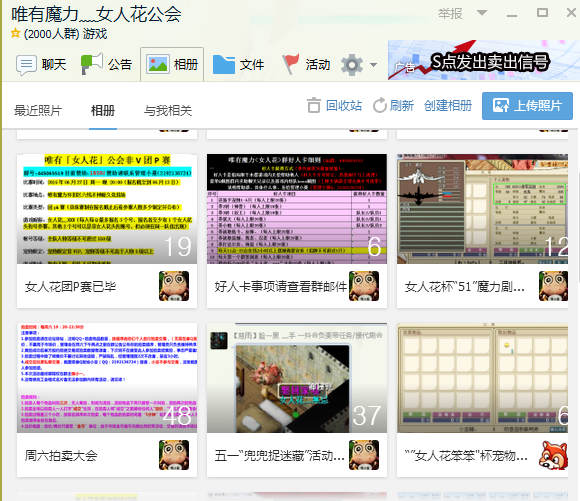Click the circular refresh arrow icon
The image size is (580, 501).
point(380,105)
